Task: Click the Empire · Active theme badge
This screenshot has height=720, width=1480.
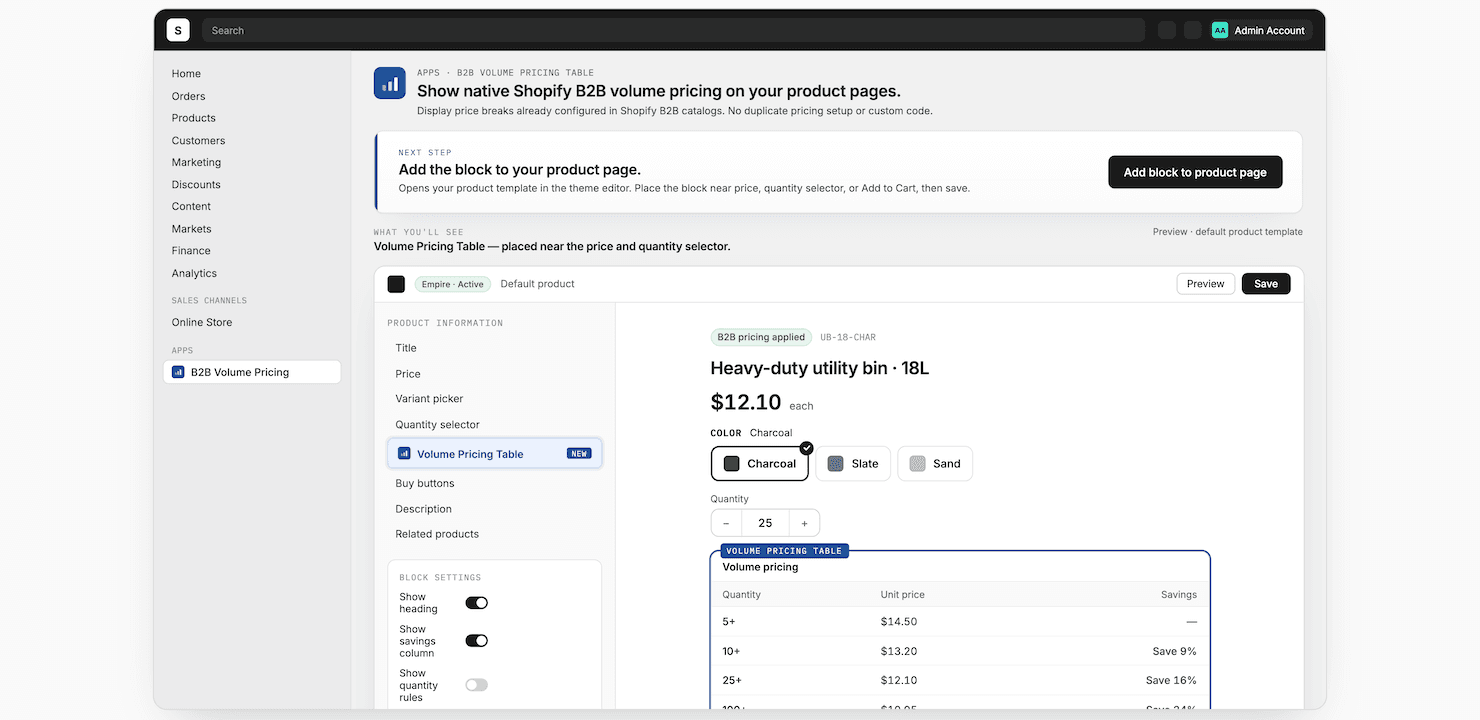Action: [x=452, y=284]
